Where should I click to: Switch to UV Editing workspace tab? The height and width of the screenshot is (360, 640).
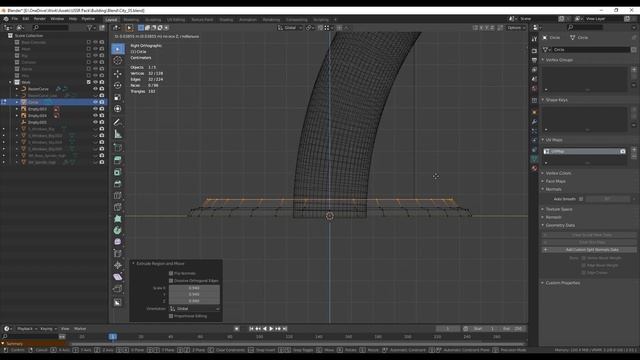(176, 20)
